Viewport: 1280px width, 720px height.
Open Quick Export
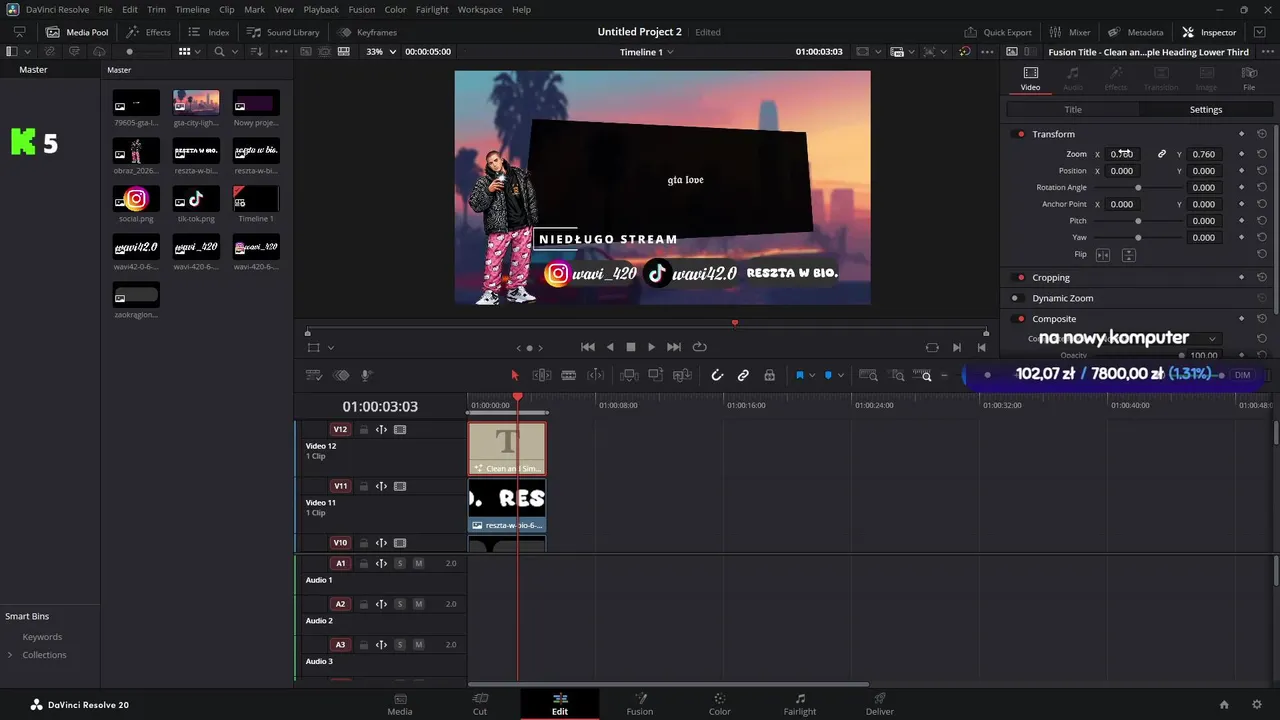tap(997, 32)
